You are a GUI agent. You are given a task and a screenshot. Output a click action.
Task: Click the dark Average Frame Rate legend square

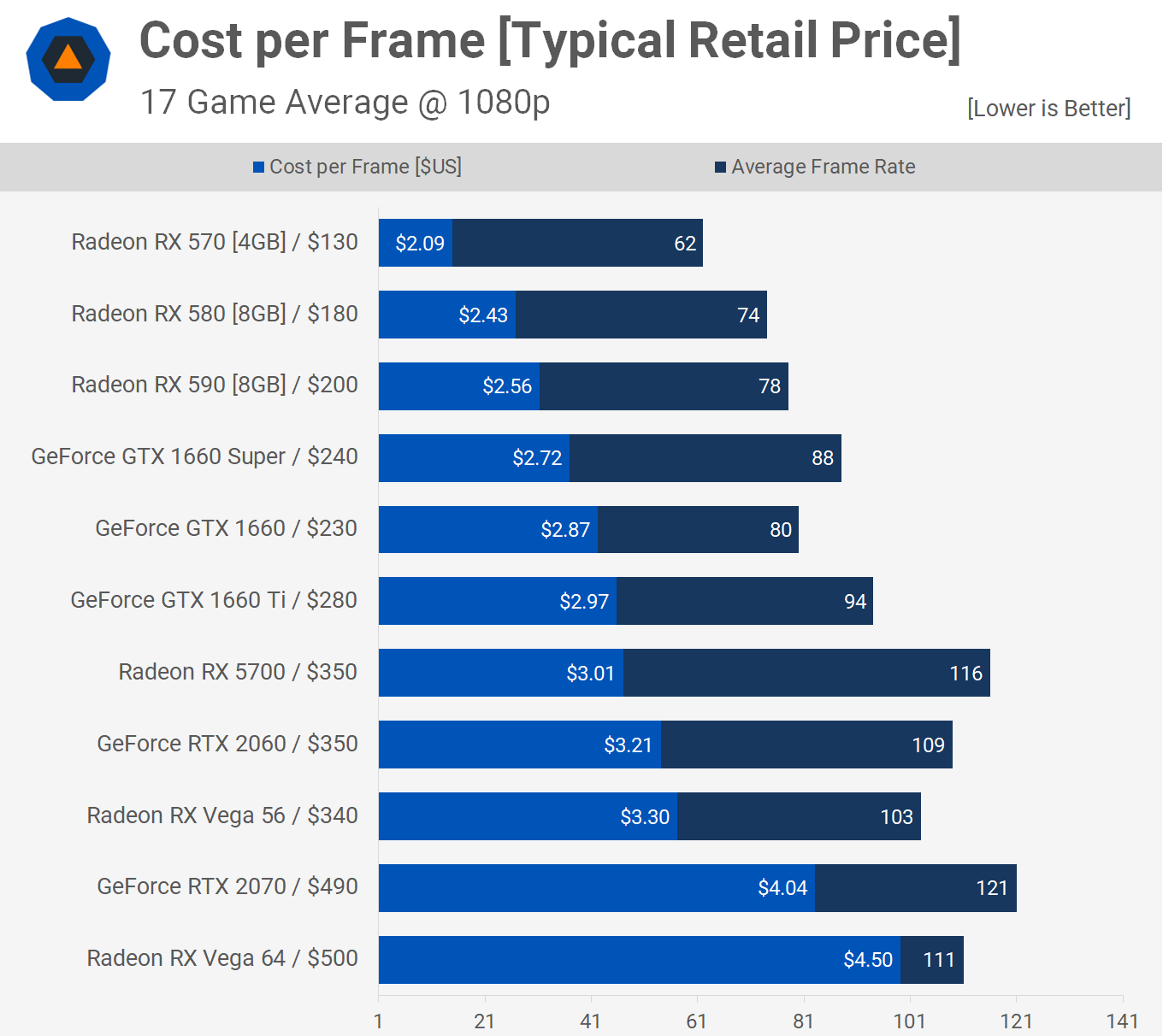[x=720, y=168]
